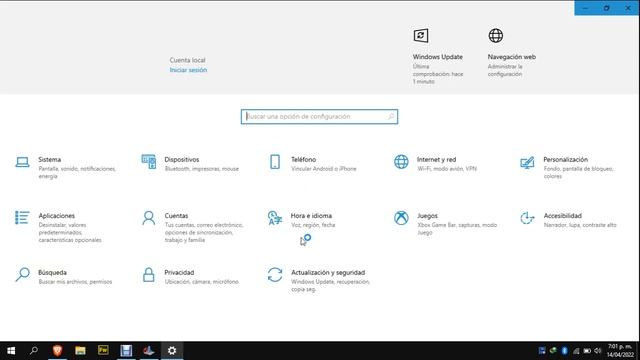Open Teléfono settings via phone icon
Image resolution: width=640 pixels, height=360 pixels.
pyautogui.click(x=275, y=162)
